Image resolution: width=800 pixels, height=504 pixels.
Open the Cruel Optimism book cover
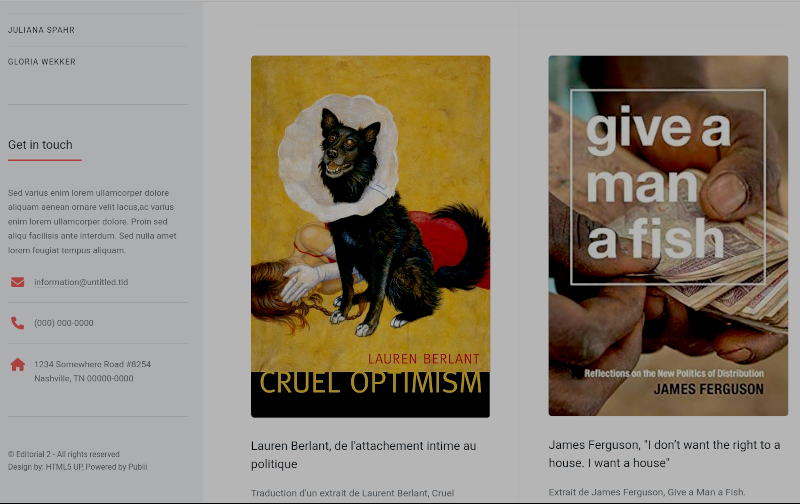370,237
